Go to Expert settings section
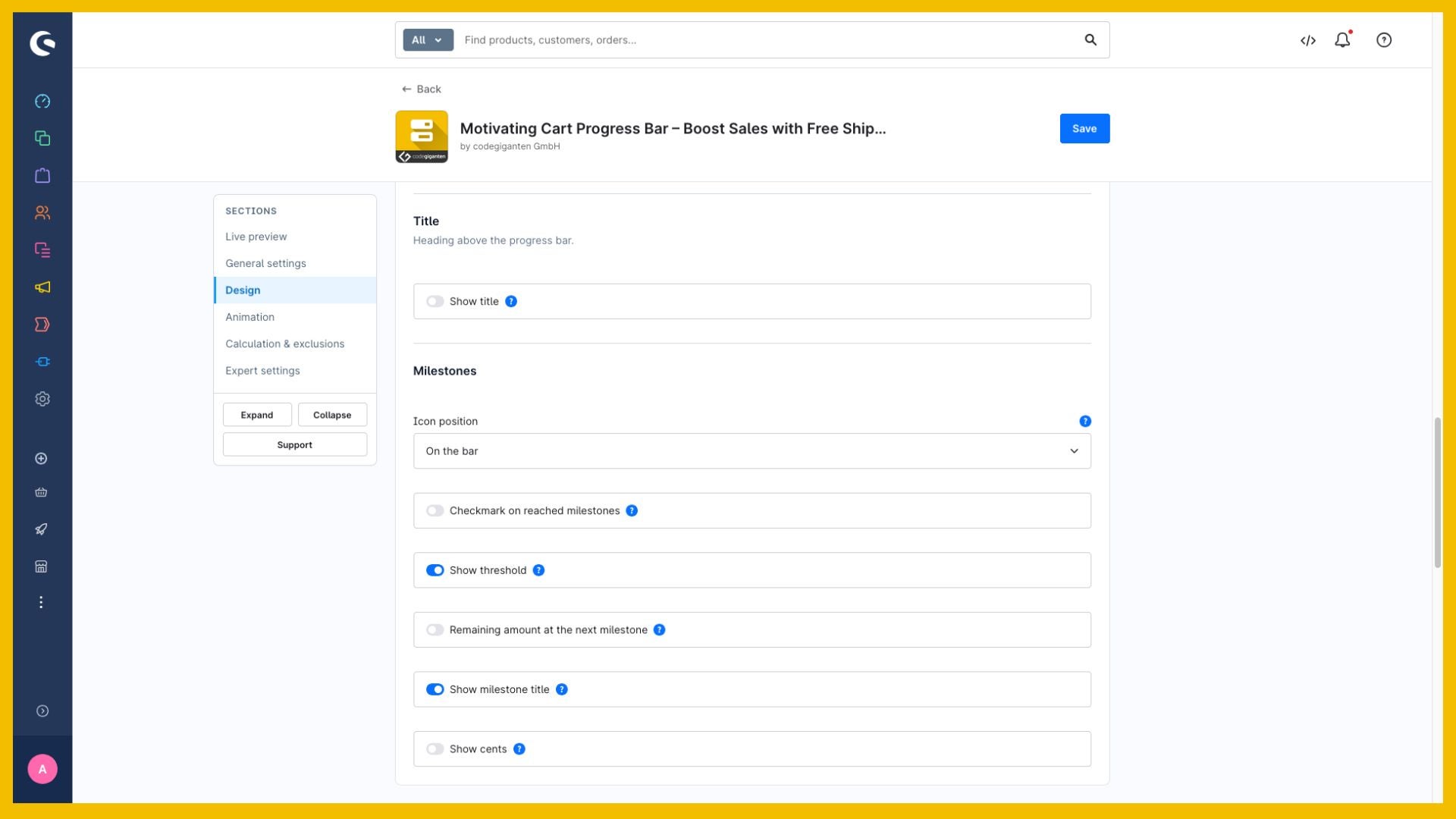 click(x=262, y=371)
